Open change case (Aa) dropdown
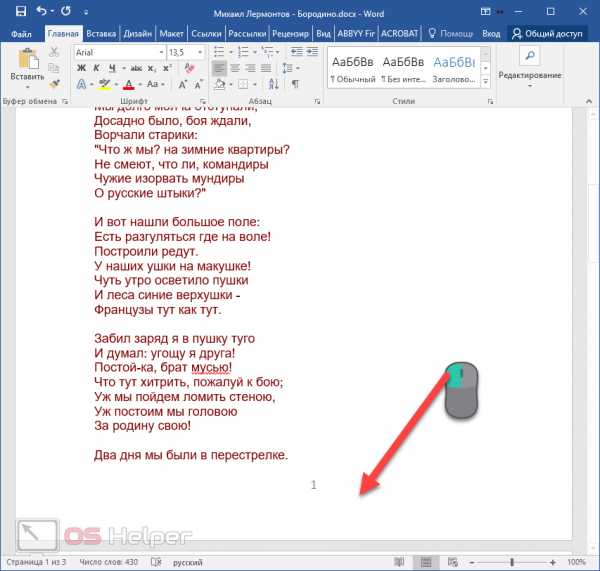 pyautogui.click(x=156, y=84)
